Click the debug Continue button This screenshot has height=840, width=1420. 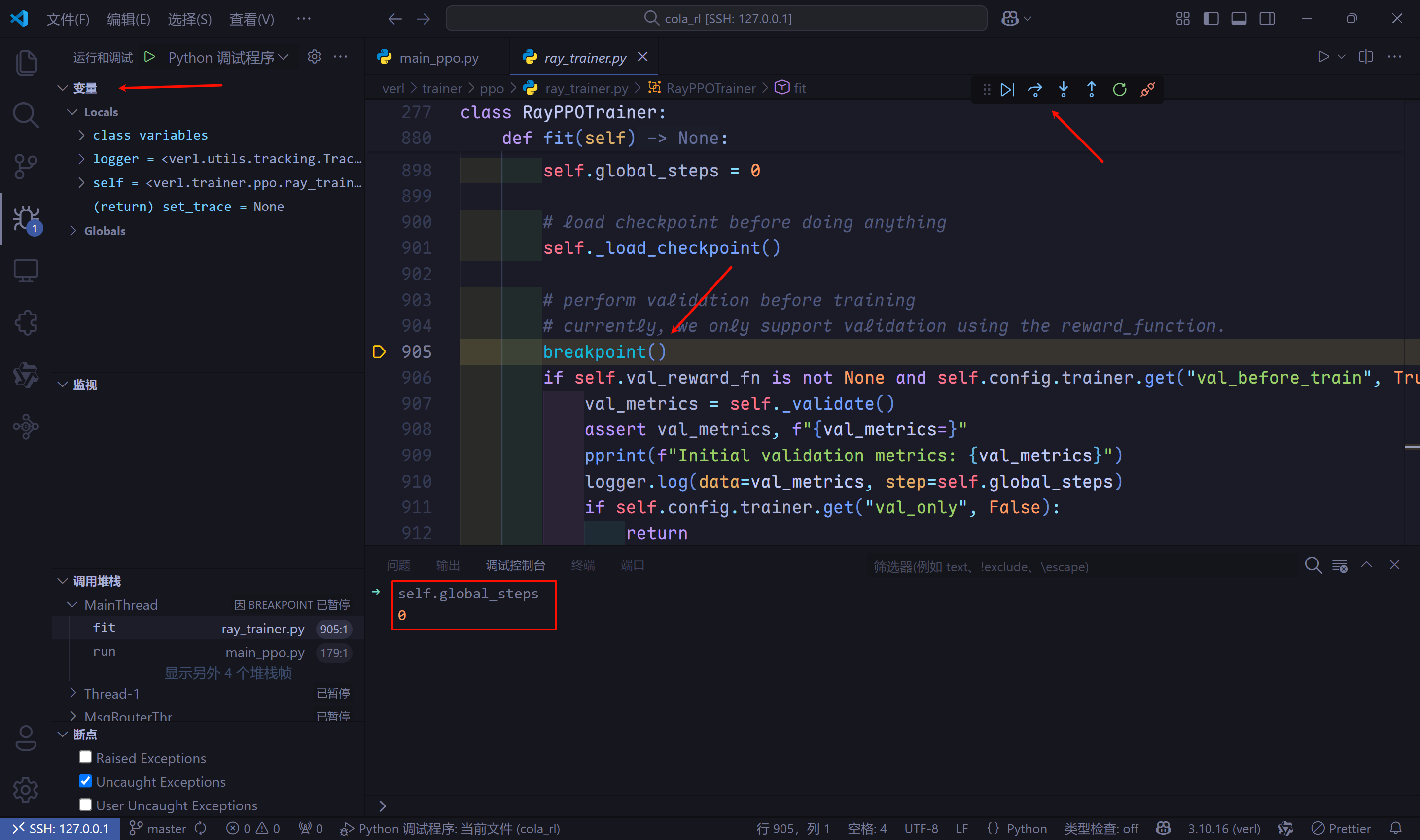click(x=1007, y=89)
